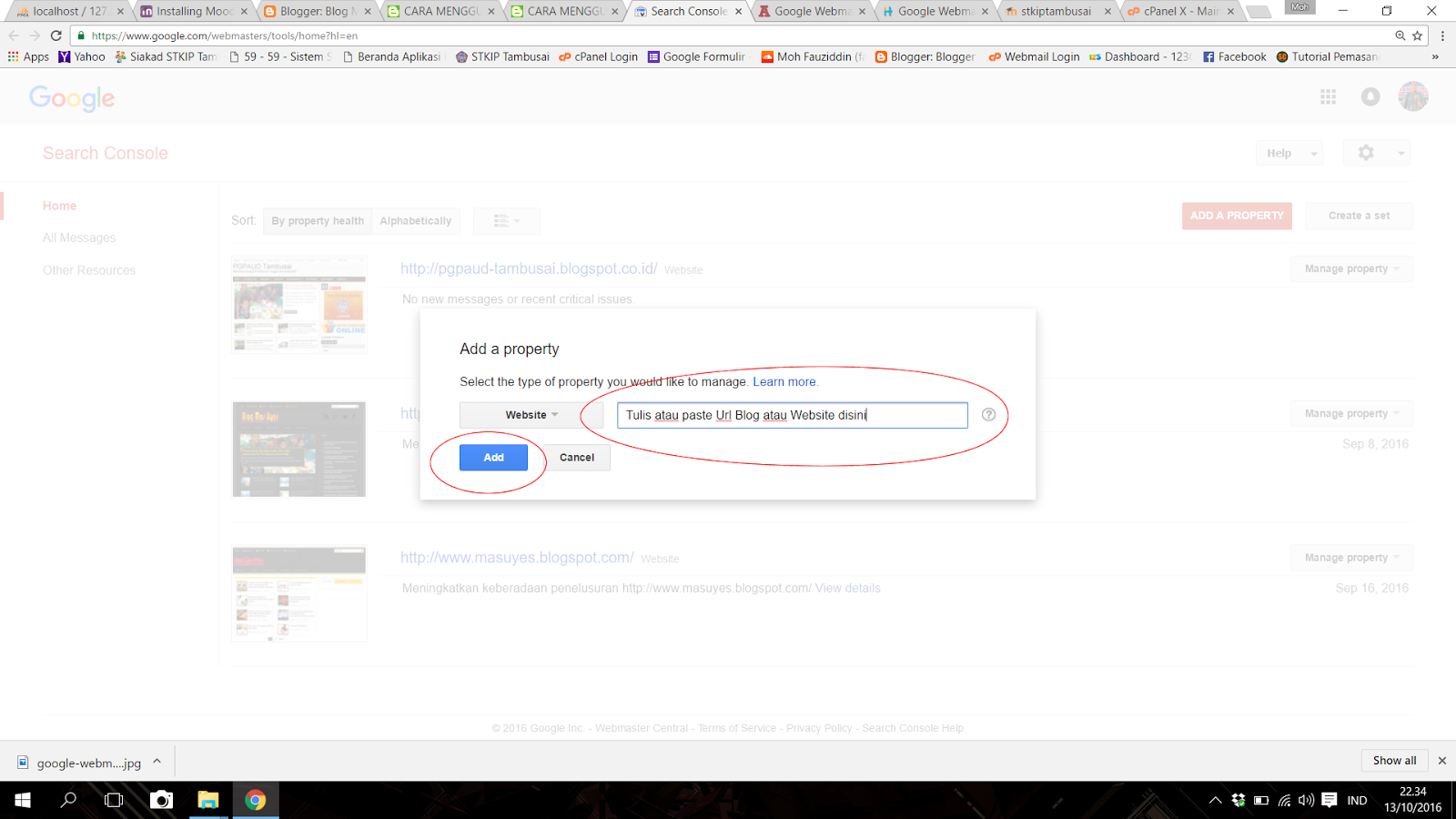This screenshot has width=1456, height=819.
Task: Open the Windows Start menu
Action: [x=23, y=800]
